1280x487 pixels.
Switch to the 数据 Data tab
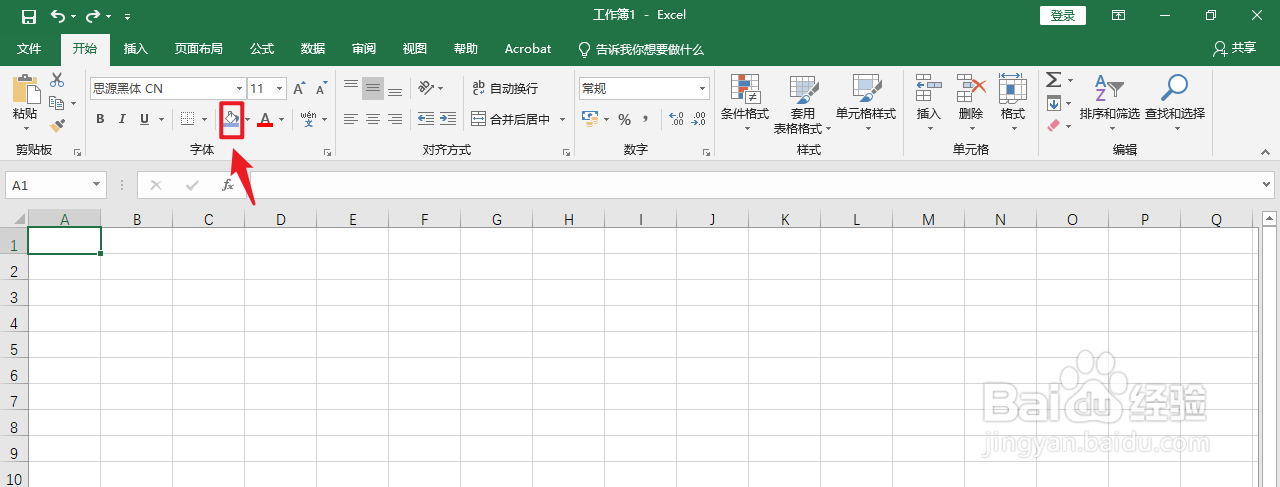tap(313, 48)
